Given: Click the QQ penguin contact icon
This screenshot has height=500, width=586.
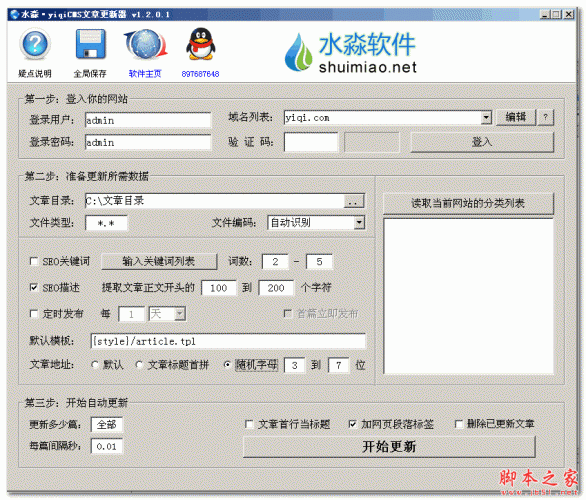Looking at the screenshot, I should (x=201, y=44).
